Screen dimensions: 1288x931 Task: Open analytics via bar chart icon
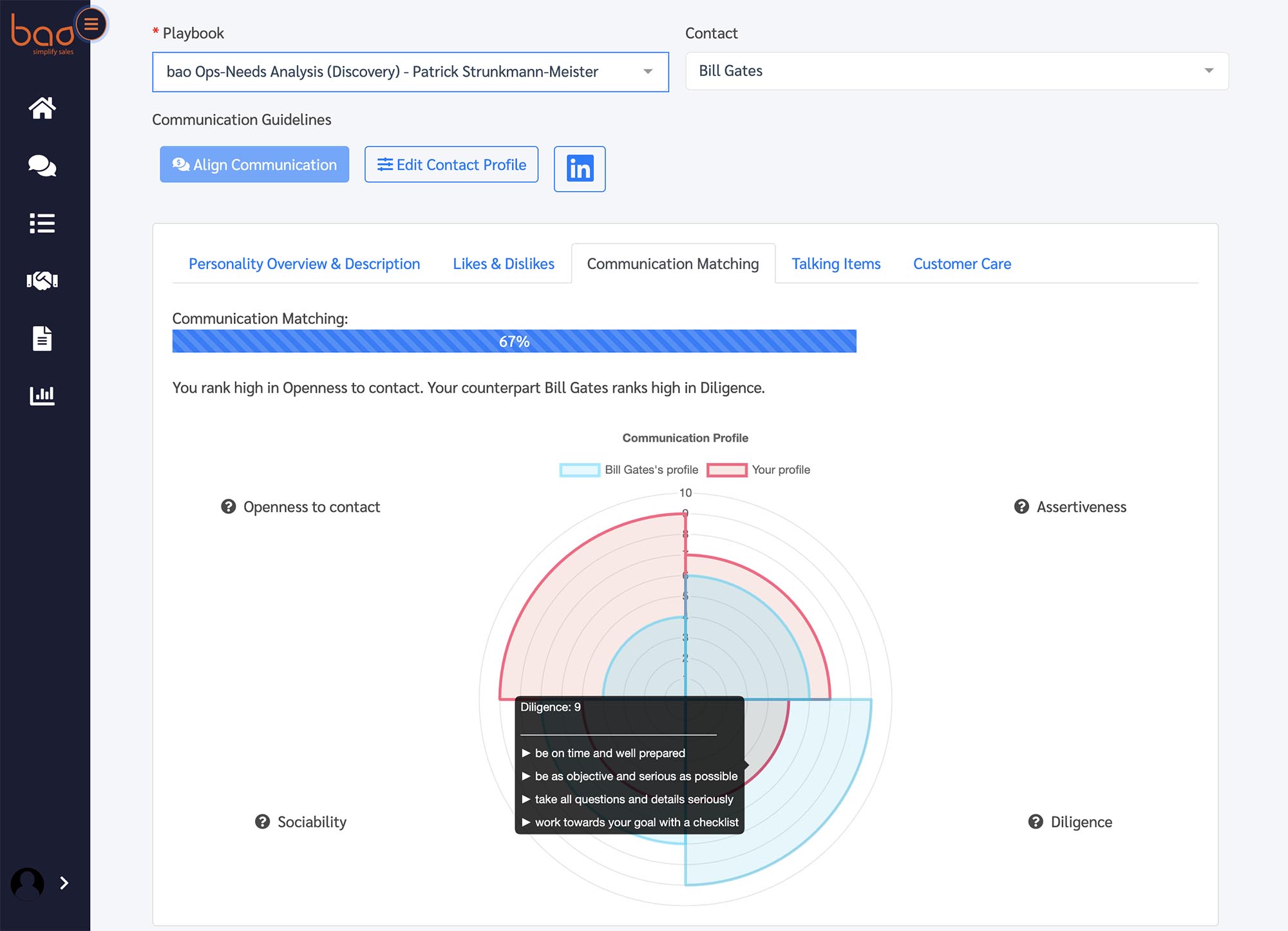pyautogui.click(x=43, y=395)
